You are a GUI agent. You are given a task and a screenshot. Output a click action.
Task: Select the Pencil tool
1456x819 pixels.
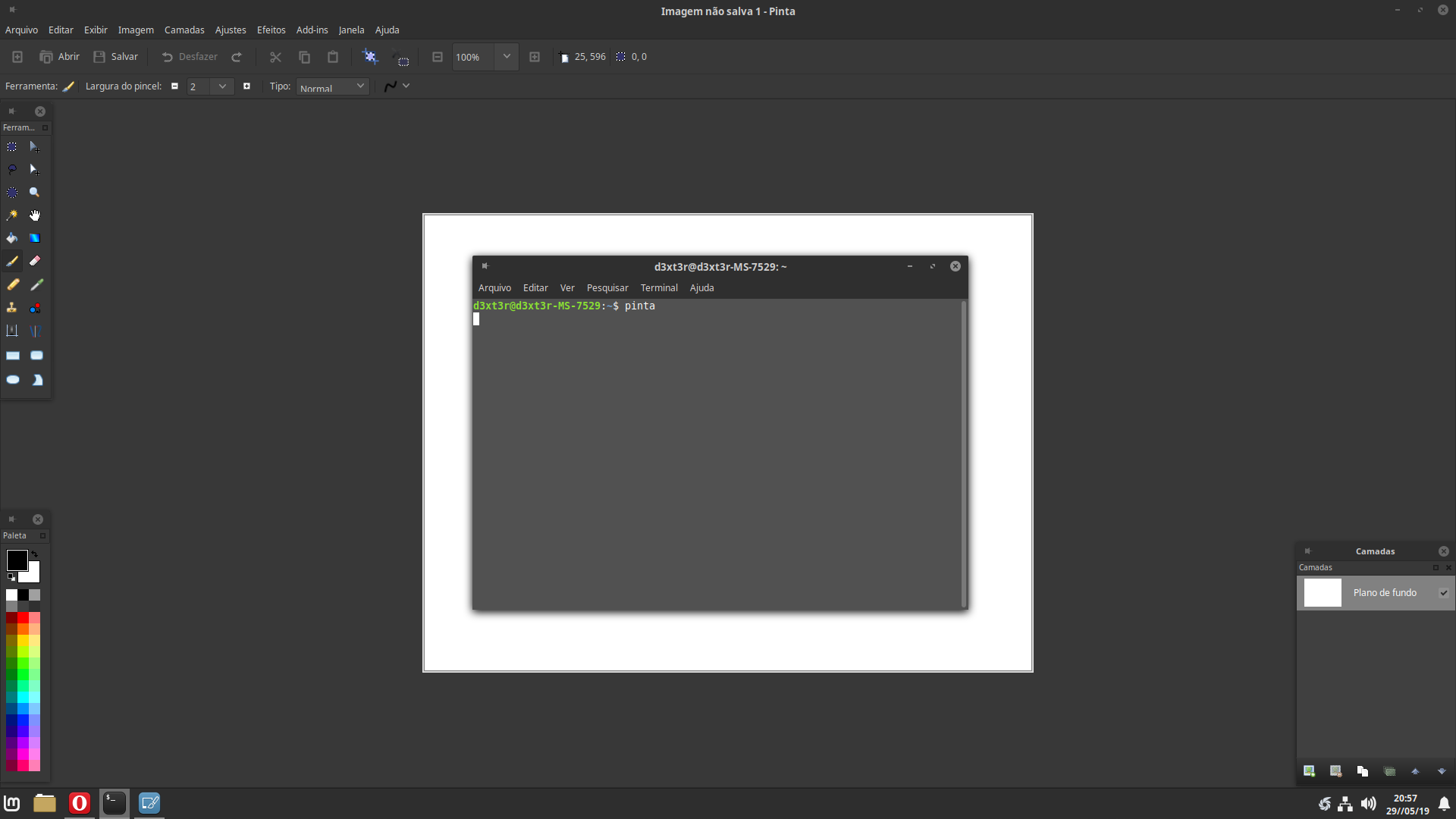[13, 285]
